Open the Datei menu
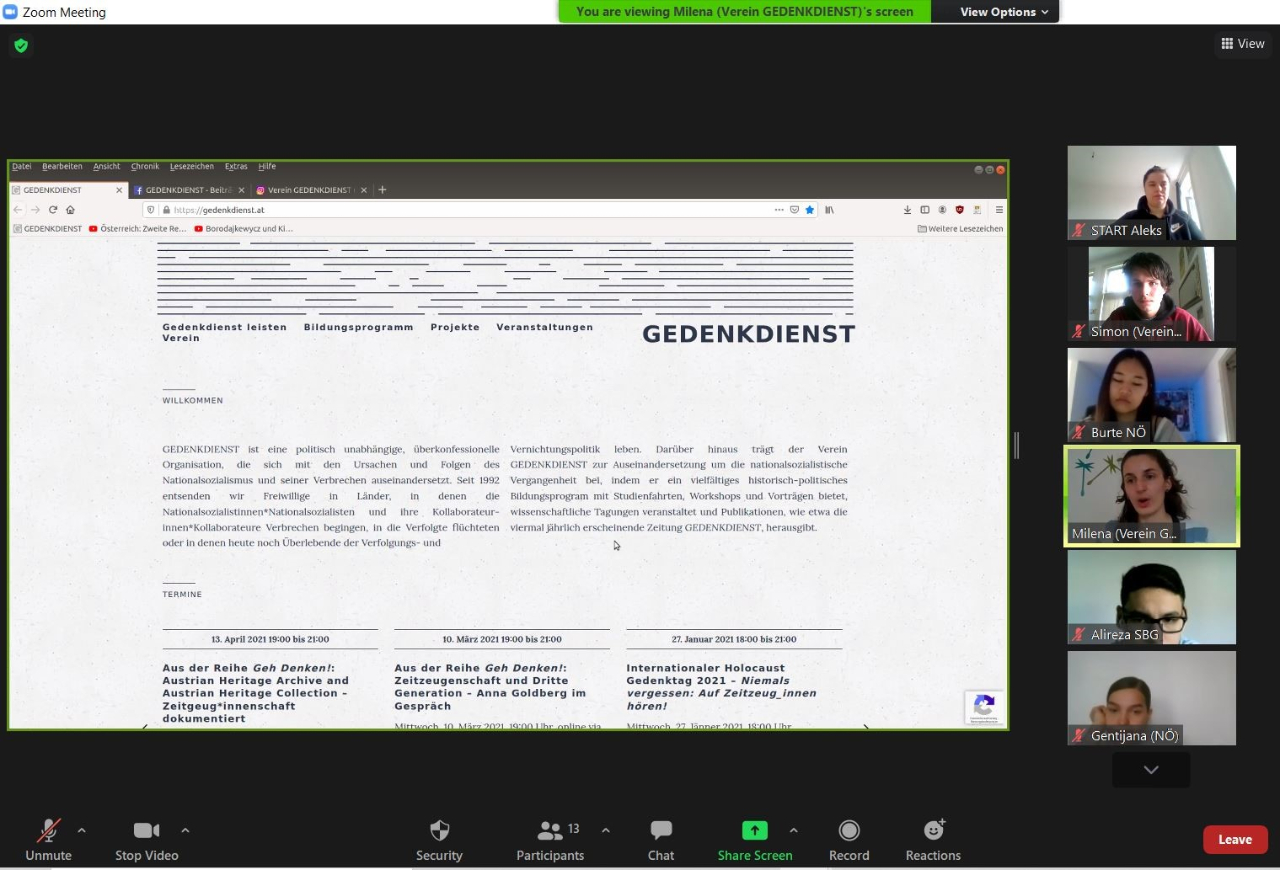Viewport: 1280px width, 870px height. point(21,167)
